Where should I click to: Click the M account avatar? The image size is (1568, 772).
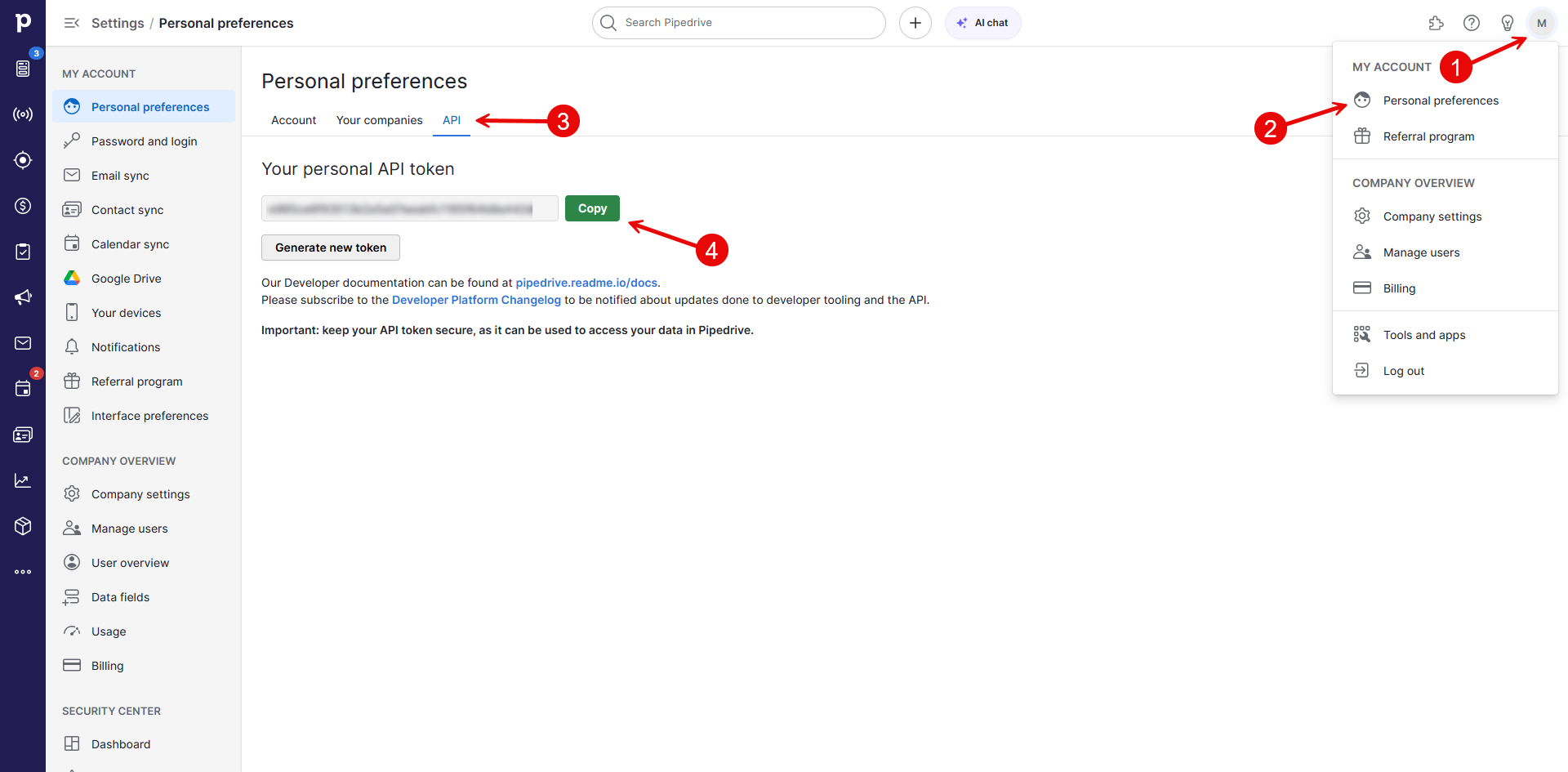[1542, 23]
